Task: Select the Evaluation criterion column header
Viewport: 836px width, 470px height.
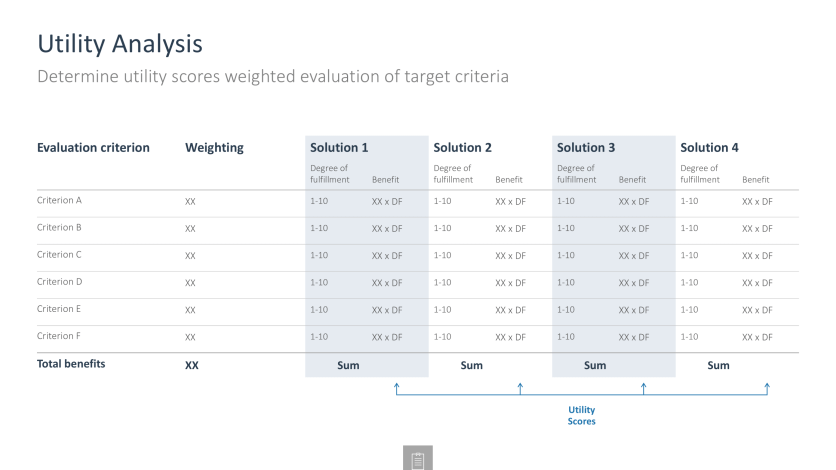Action: pos(93,148)
